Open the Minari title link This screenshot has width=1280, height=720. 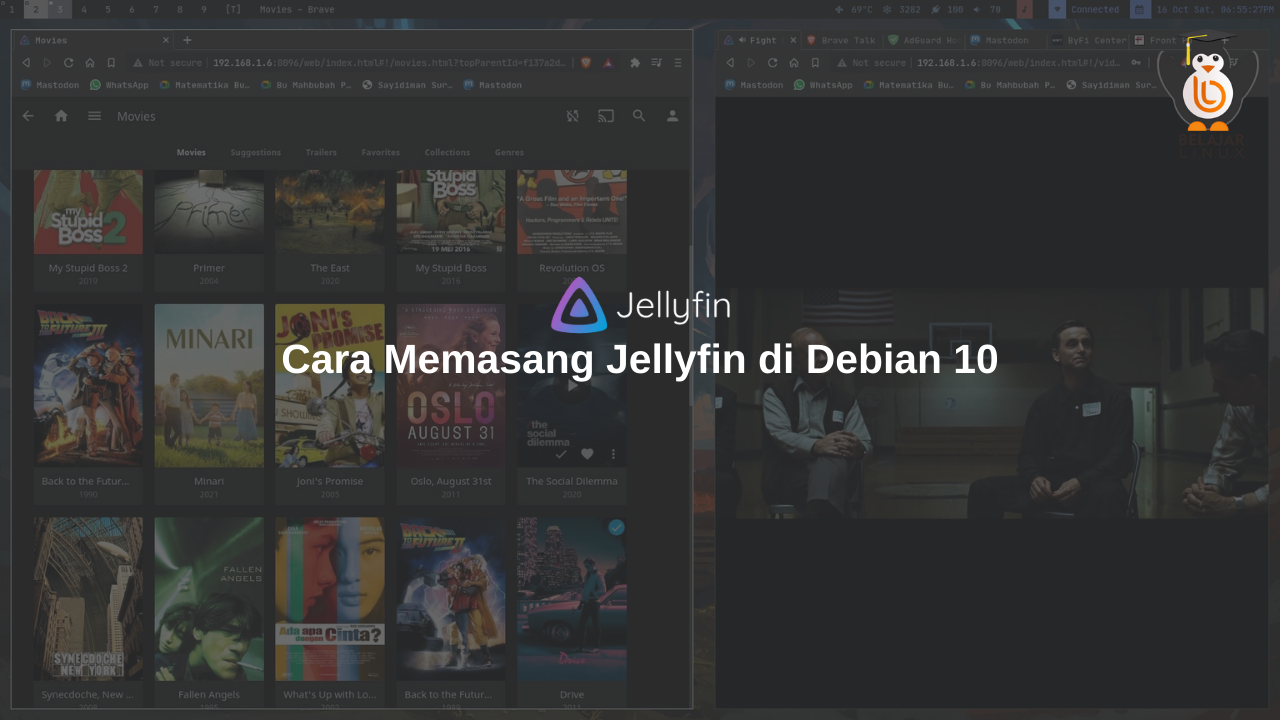pyautogui.click(x=209, y=481)
